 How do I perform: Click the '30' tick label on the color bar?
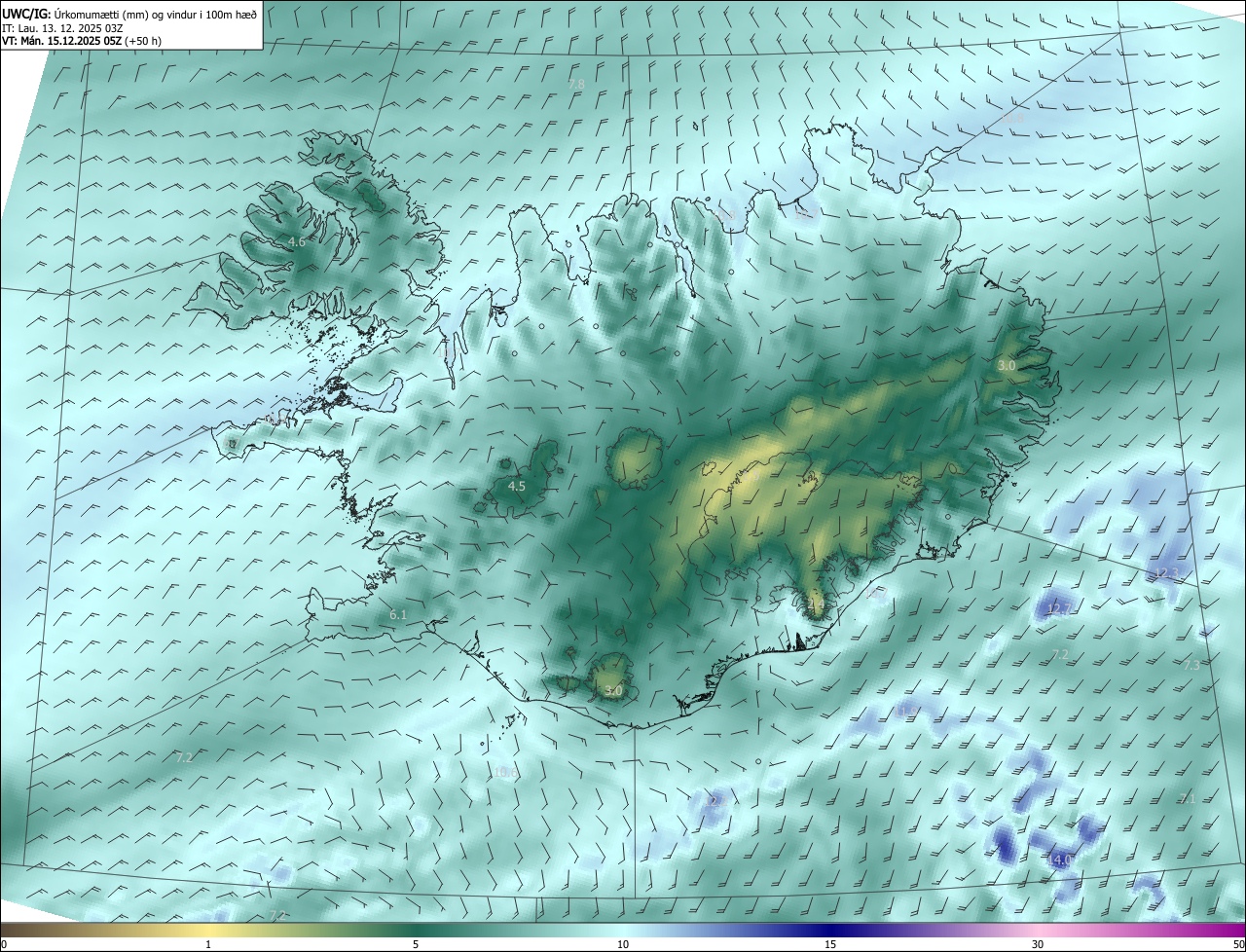pyautogui.click(x=1038, y=944)
